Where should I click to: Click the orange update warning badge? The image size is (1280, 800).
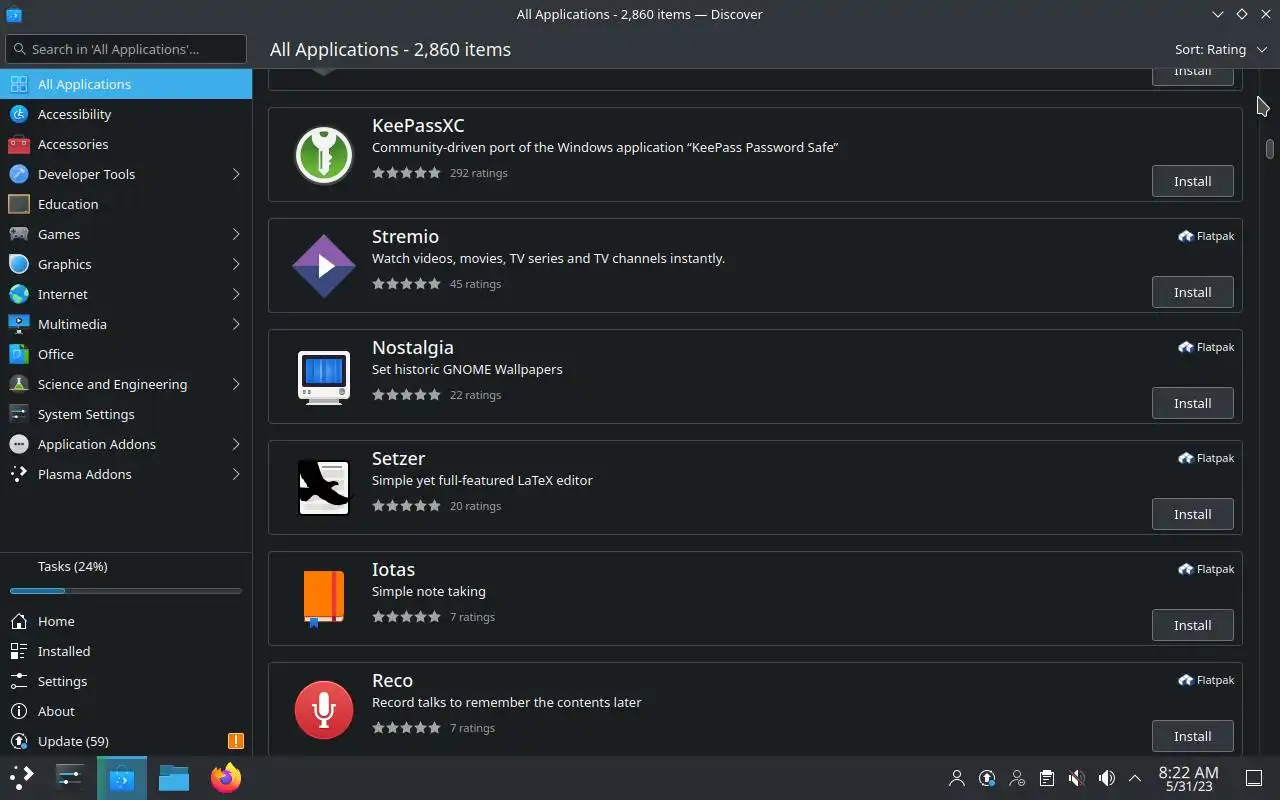pyautogui.click(x=236, y=741)
